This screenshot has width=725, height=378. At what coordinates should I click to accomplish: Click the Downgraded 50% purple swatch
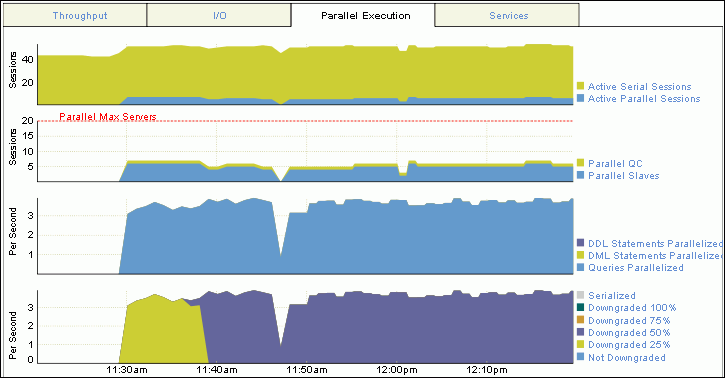(580, 332)
